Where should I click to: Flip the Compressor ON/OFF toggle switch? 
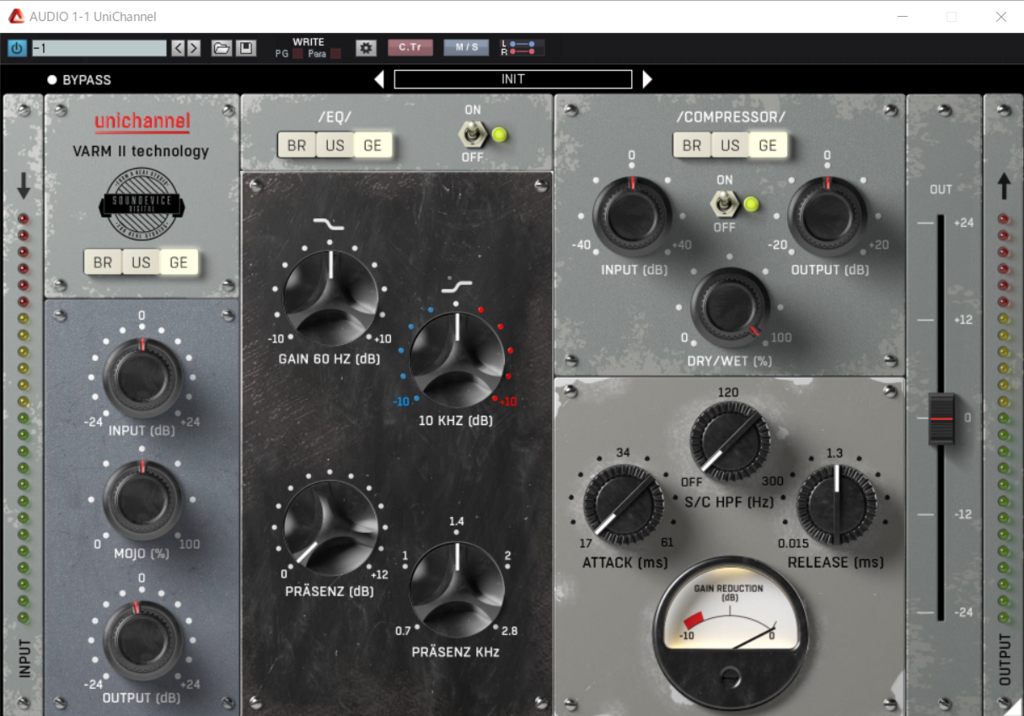click(724, 204)
